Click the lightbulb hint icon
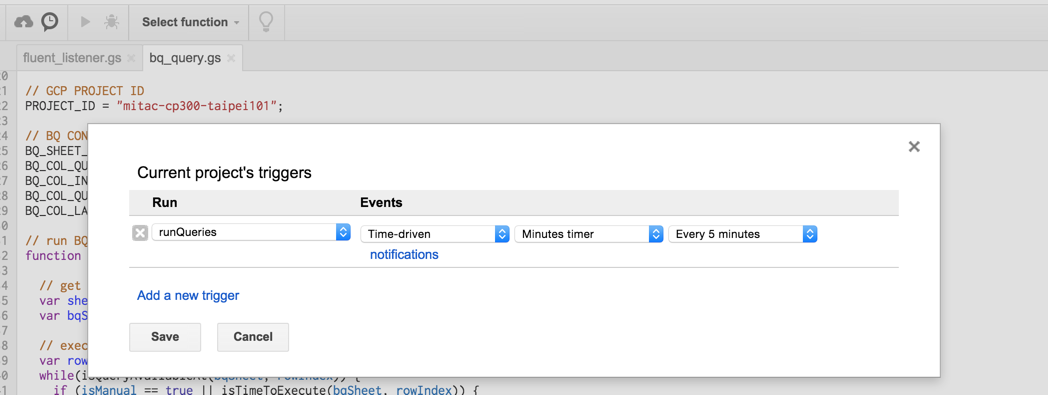 coord(266,22)
